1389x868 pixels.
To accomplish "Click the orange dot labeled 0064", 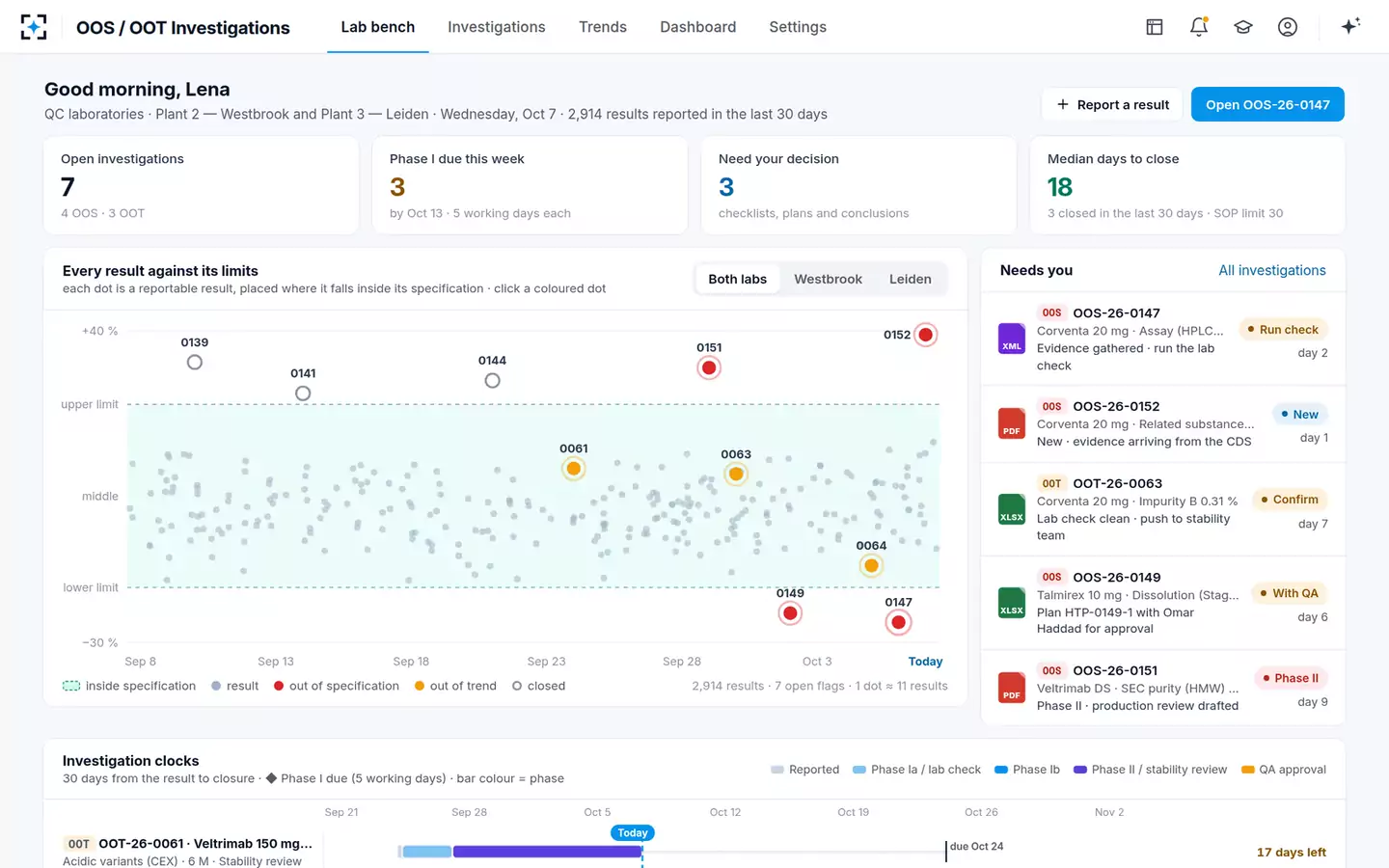I will (x=871, y=565).
